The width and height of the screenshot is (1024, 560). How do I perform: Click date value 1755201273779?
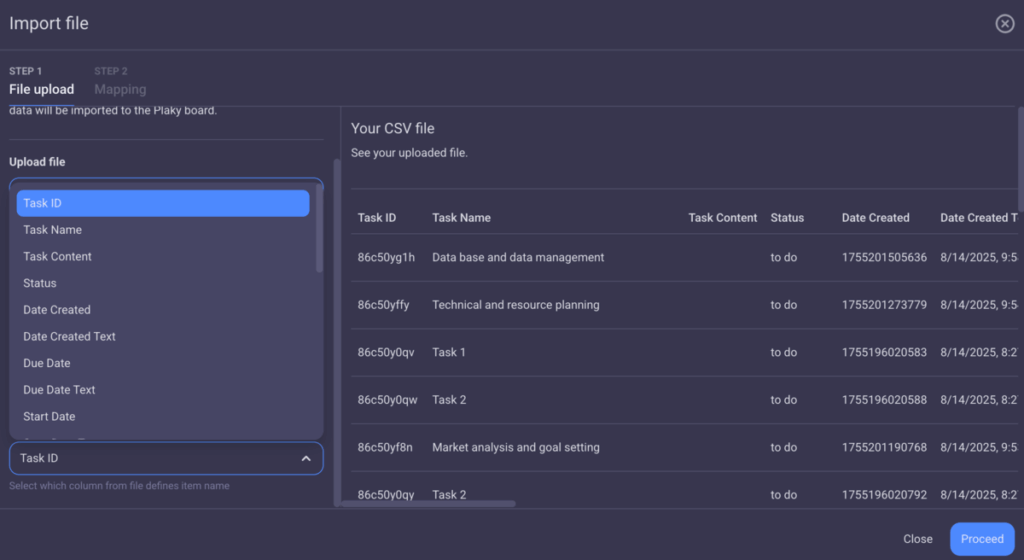click(x=884, y=305)
